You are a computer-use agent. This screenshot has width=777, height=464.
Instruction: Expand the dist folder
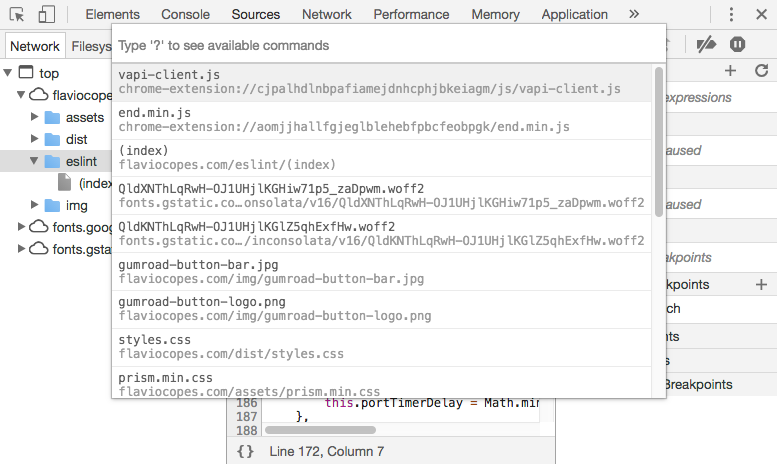[34, 139]
